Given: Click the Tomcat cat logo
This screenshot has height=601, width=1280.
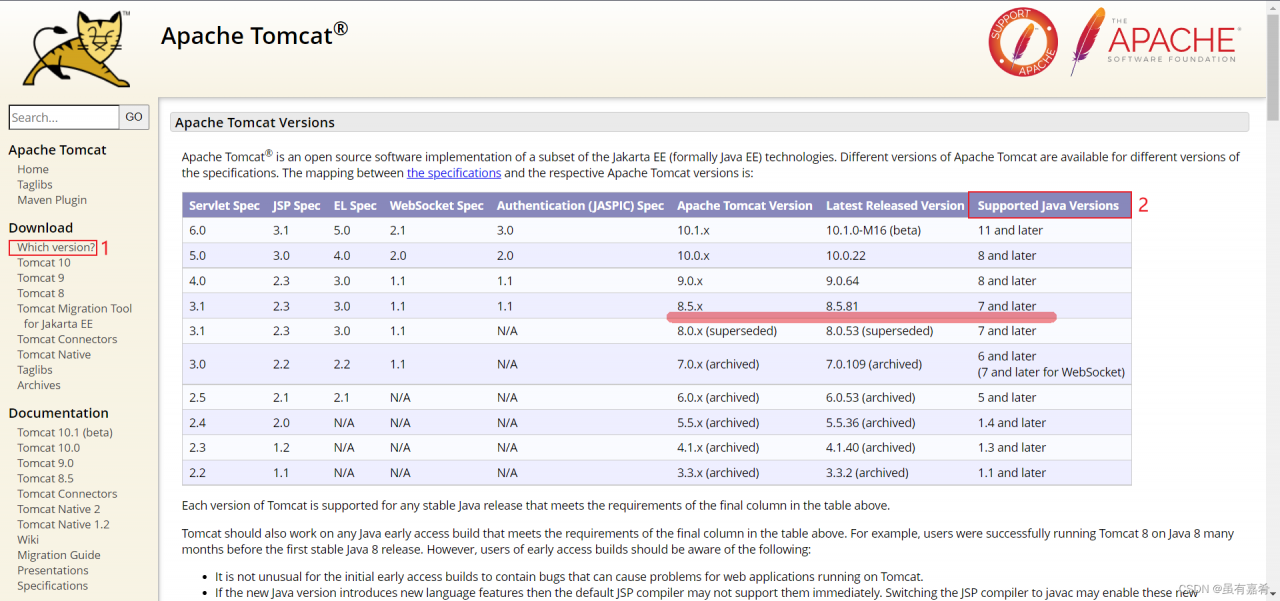Looking at the screenshot, I should tap(77, 50).
